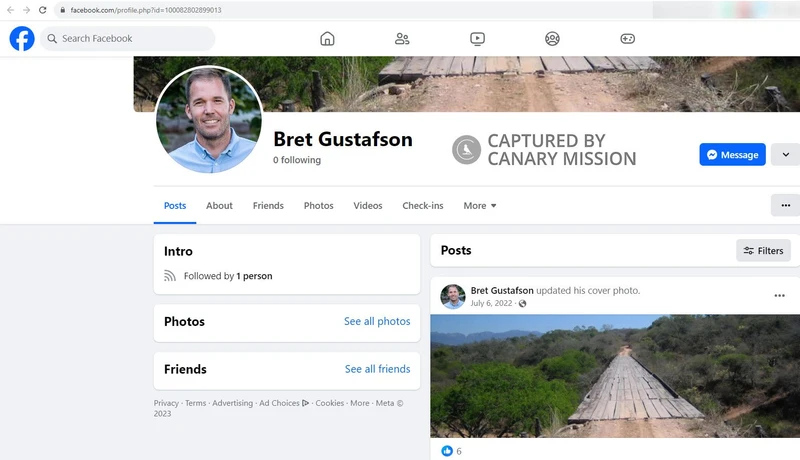Click Bret Gustafson name in the post header
The width and height of the screenshot is (800, 460).
tap(502, 290)
